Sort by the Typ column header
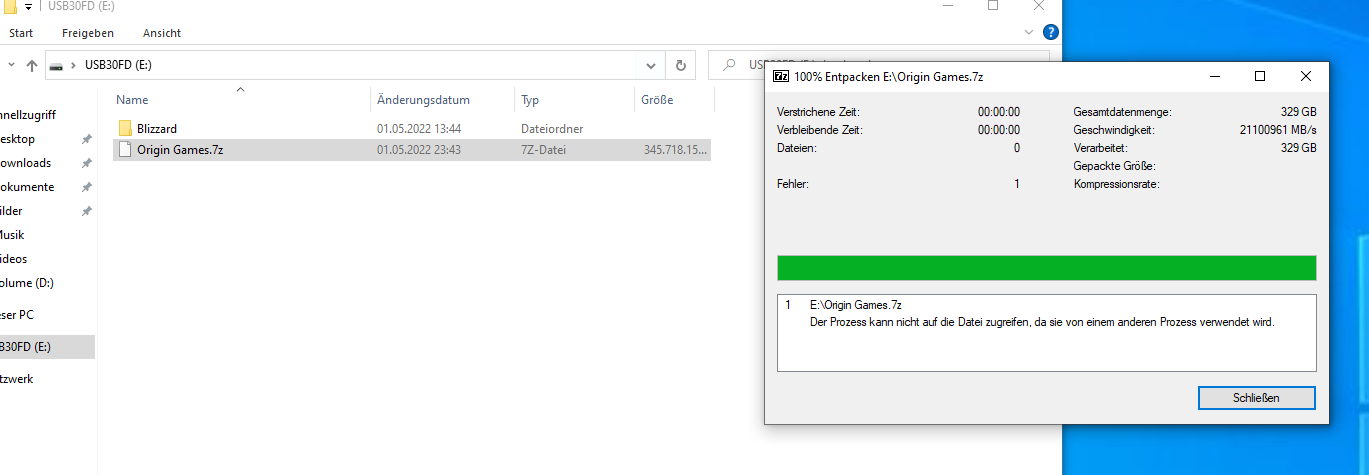 pyautogui.click(x=530, y=100)
